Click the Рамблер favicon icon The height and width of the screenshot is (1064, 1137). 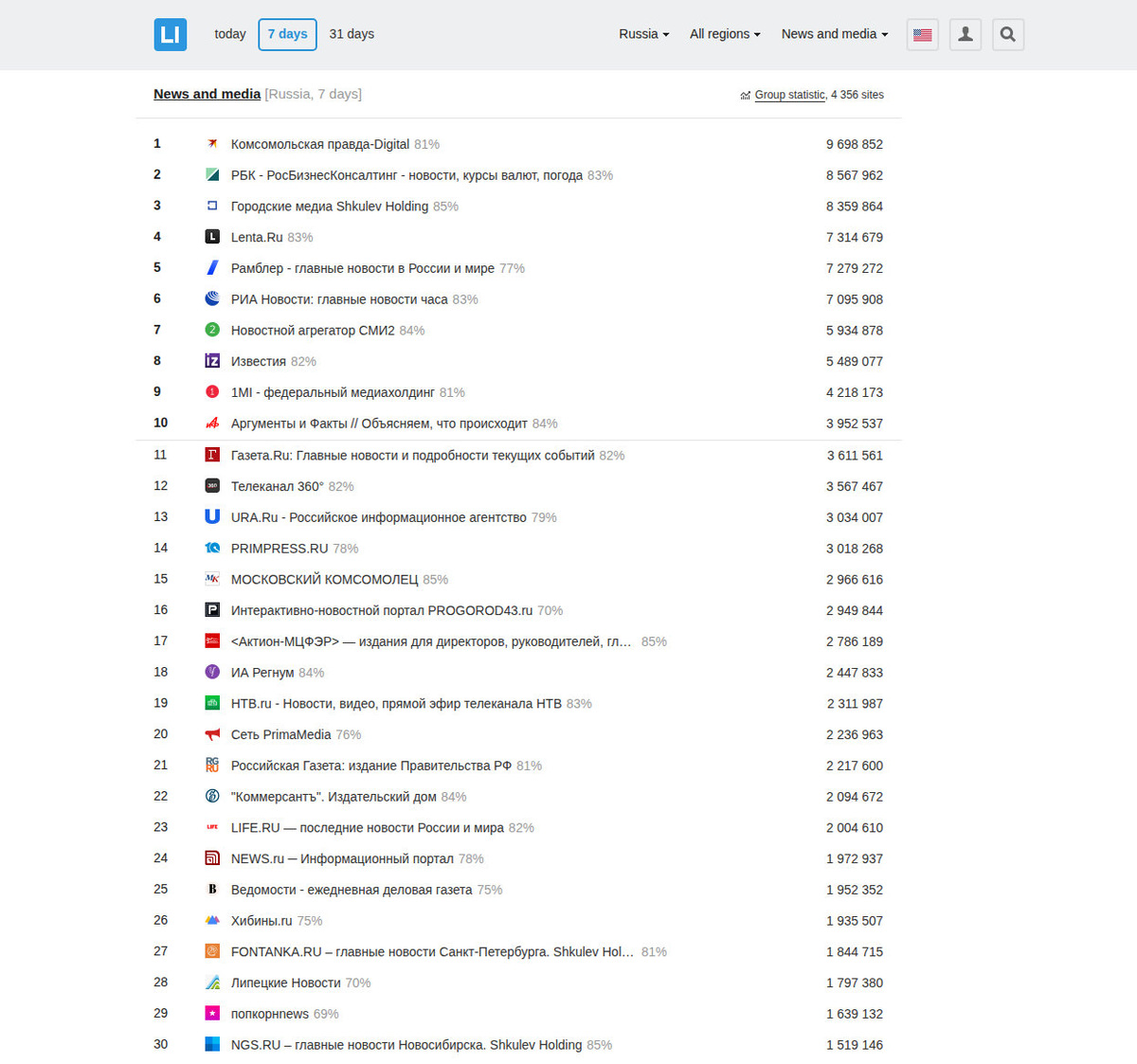click(x=212, y=268)
